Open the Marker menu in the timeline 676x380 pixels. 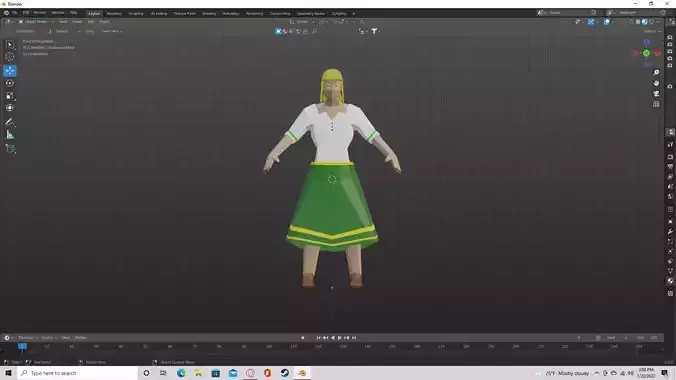[81, 338]
